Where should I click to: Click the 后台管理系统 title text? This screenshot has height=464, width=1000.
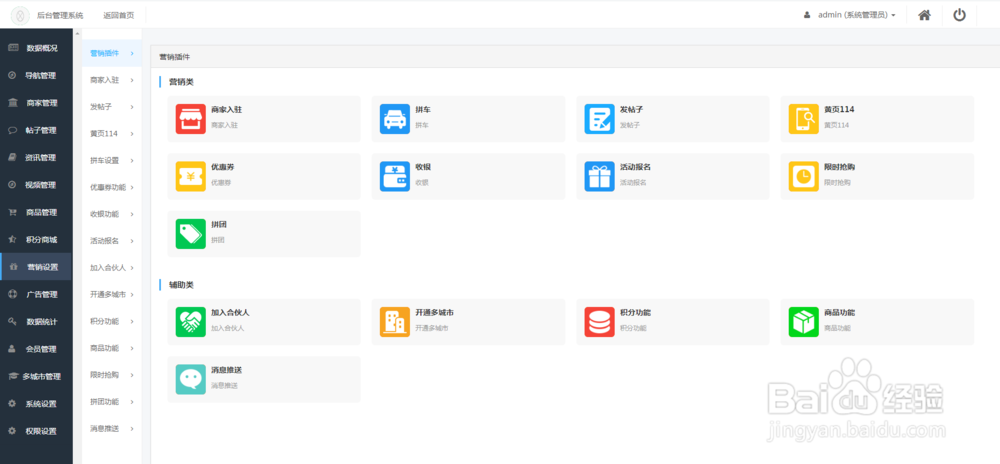(60, 15)
